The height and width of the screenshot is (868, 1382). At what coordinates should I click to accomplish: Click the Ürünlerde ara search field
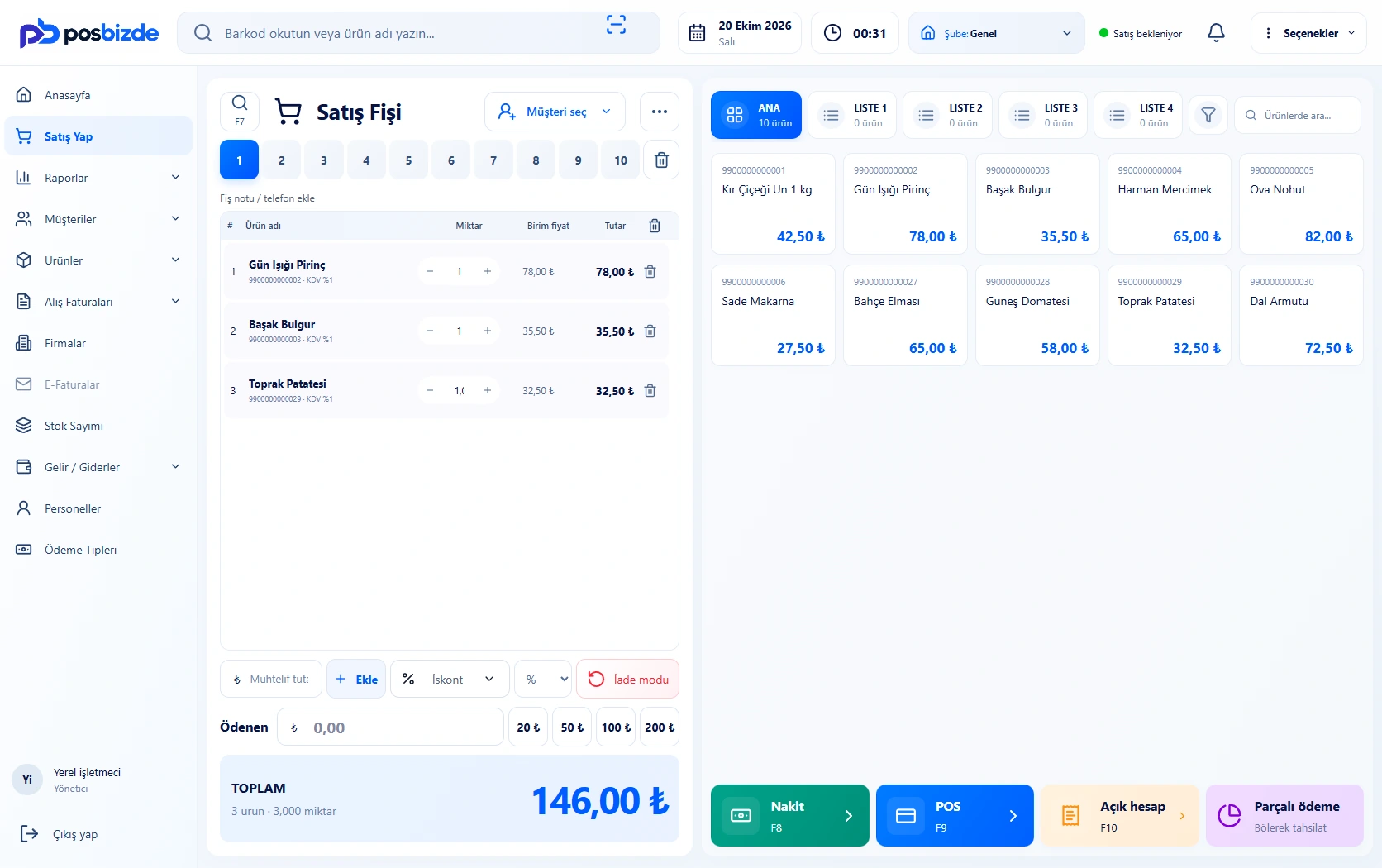tap(1298, 115)
